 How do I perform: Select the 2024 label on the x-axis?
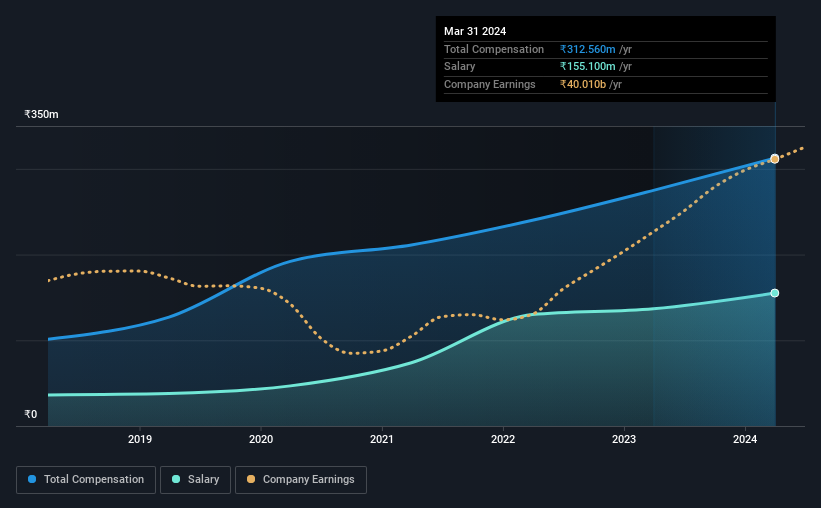point(745,439)
